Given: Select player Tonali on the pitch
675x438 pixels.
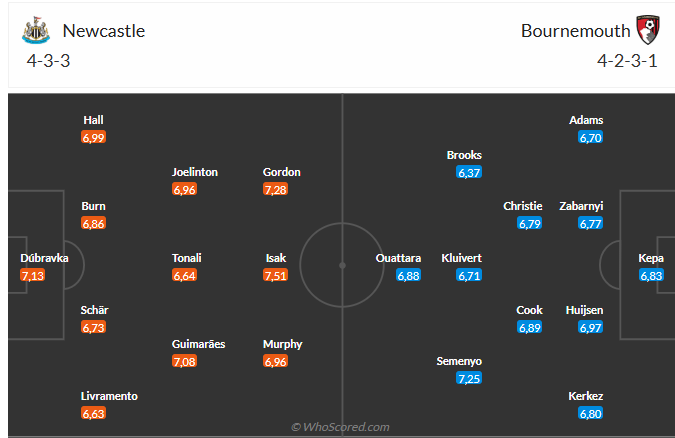Looking at the screenshot, I should click(186, 258).
